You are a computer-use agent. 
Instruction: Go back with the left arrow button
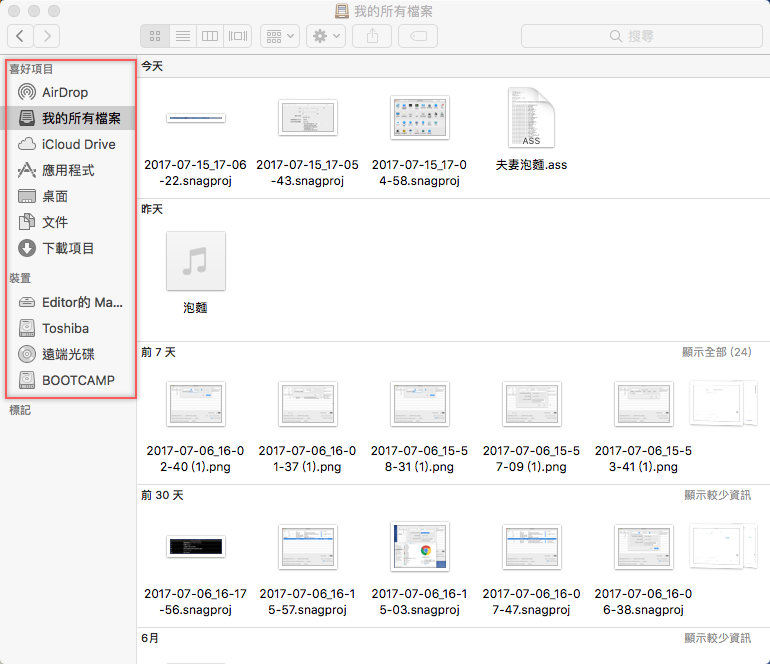pyautogui.click(x=20, y=36)
